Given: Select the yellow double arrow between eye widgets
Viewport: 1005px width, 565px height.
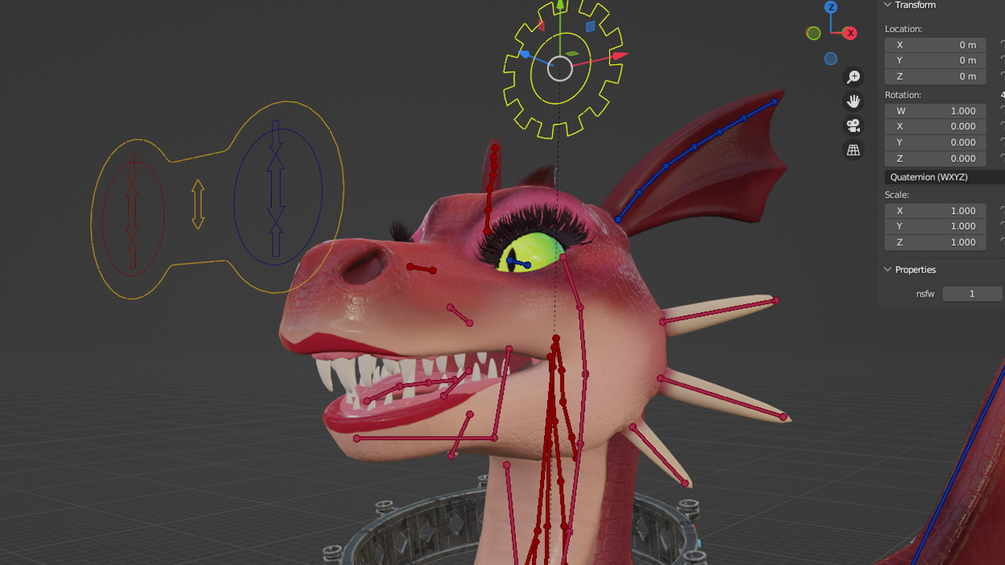Looking at the screenshot, I should (198, 204).
